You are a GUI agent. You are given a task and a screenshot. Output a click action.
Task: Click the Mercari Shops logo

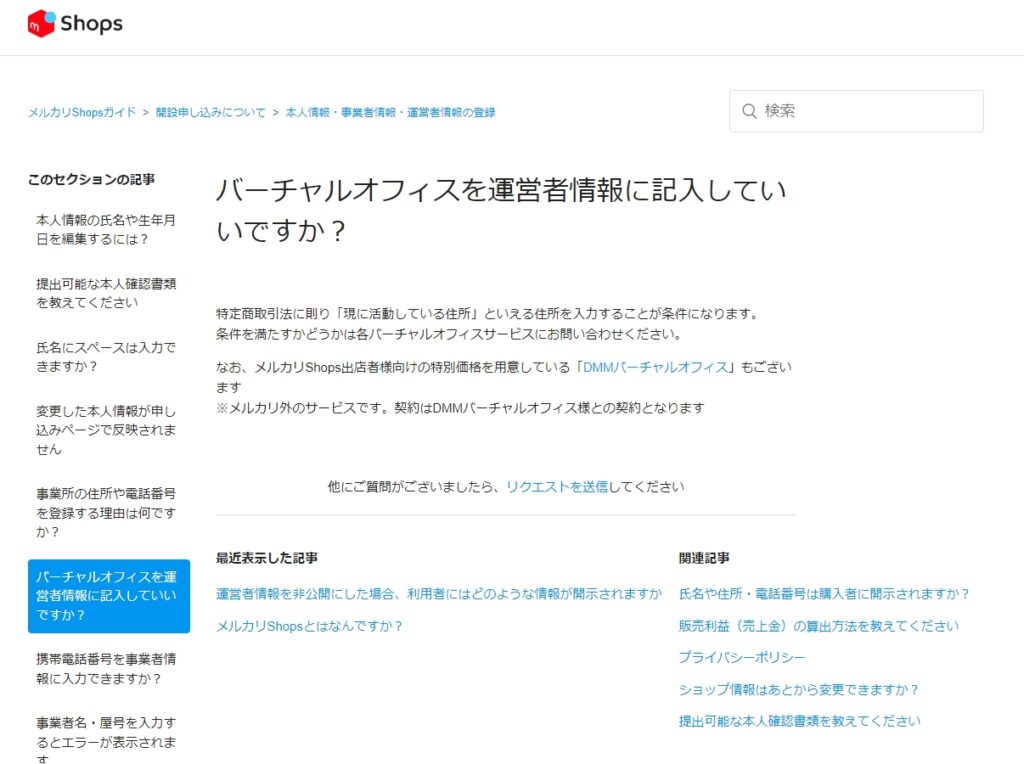pyautogui.click(x=74, y=24)
